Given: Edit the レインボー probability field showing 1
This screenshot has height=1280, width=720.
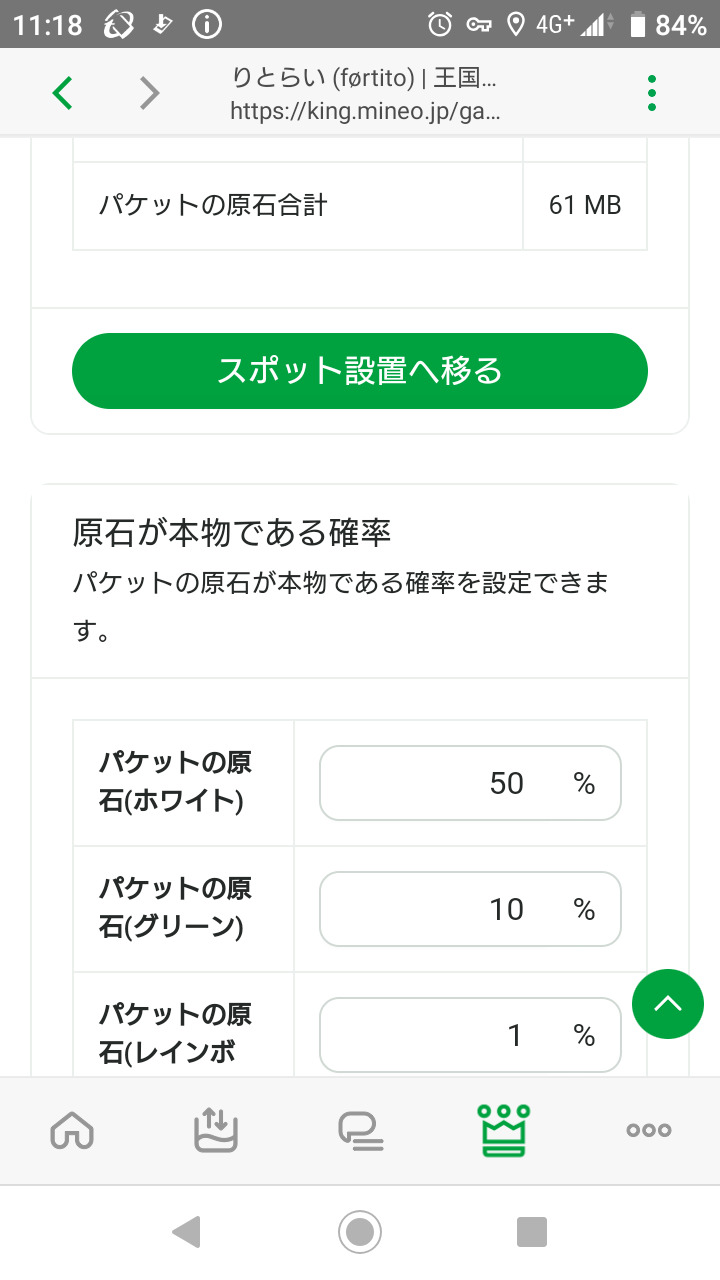Looking at the screenshot, I should [470, 1034].
